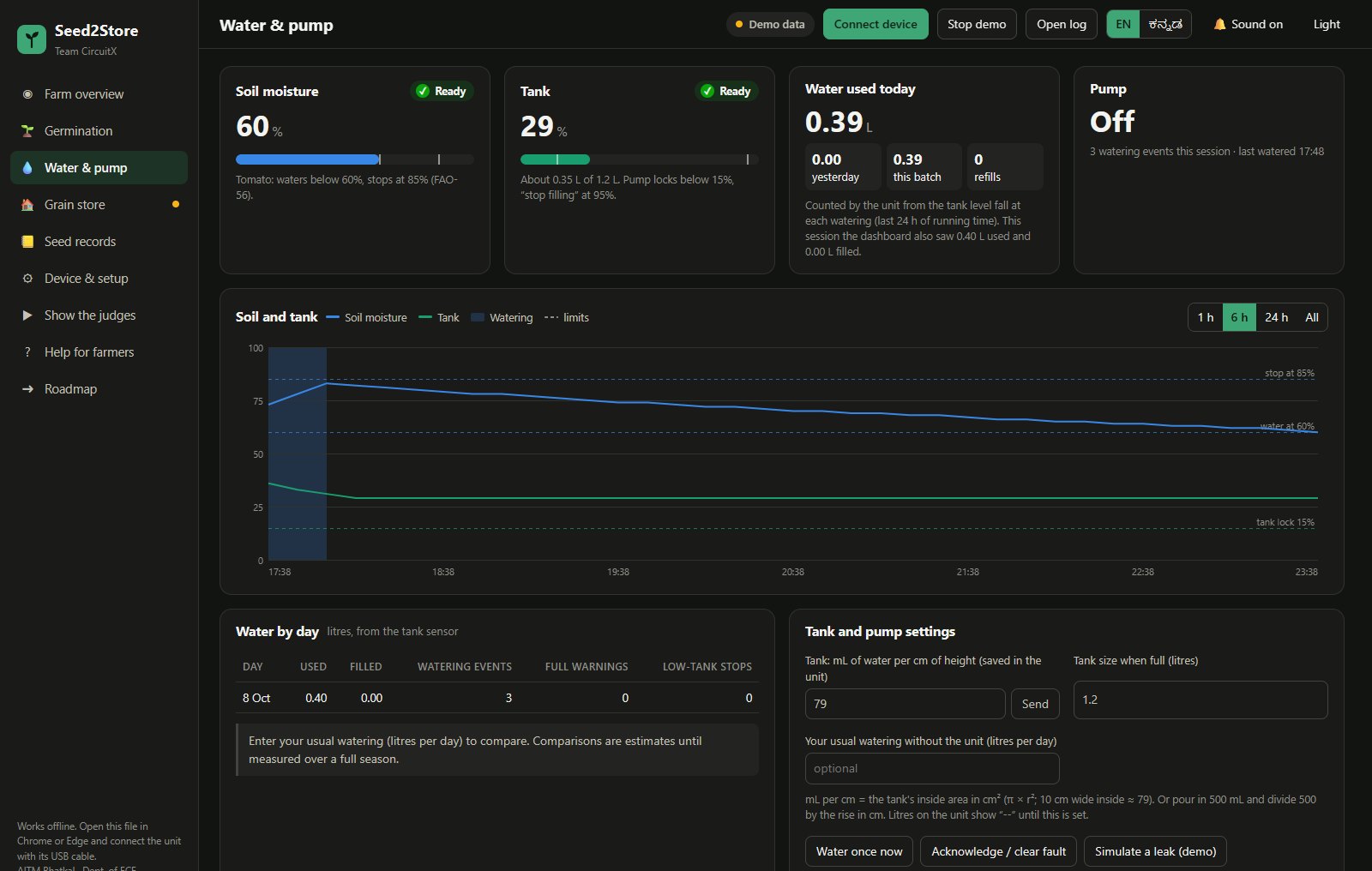Click the 'stop at 85%' chart label

pyautogui.click(x=1289, y=373)
